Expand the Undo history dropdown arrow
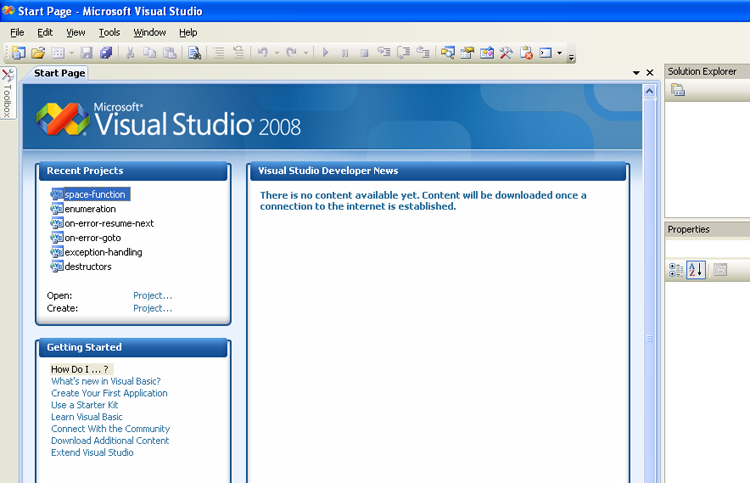The image size is (750, 483). click(x=276, y=53)
